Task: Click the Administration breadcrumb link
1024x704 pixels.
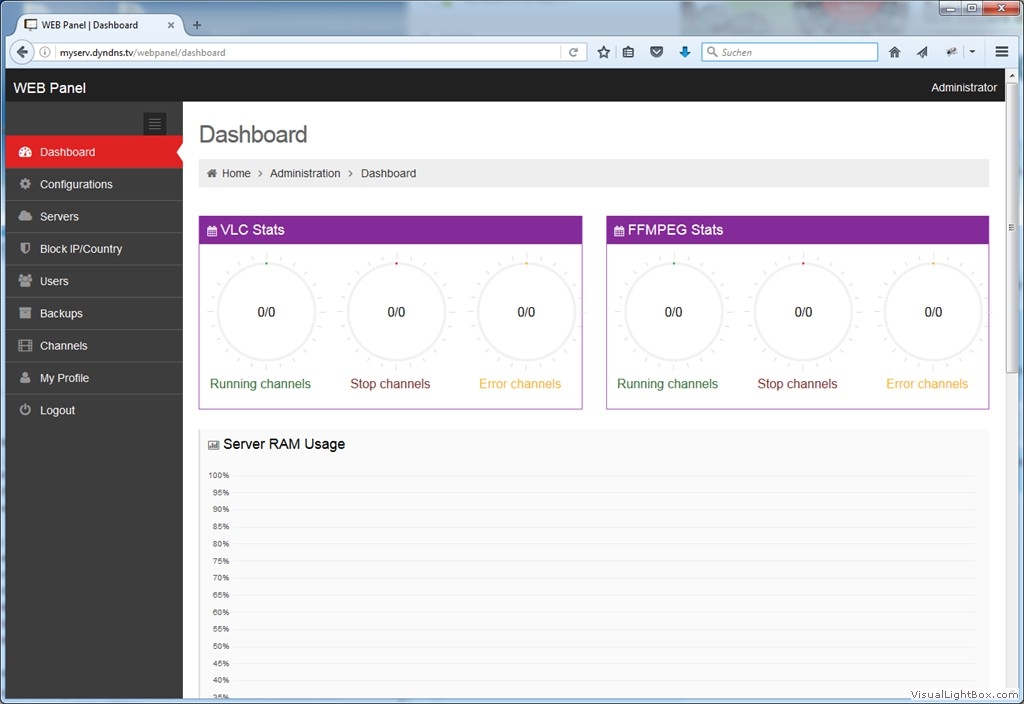Action: pos(305,173)
